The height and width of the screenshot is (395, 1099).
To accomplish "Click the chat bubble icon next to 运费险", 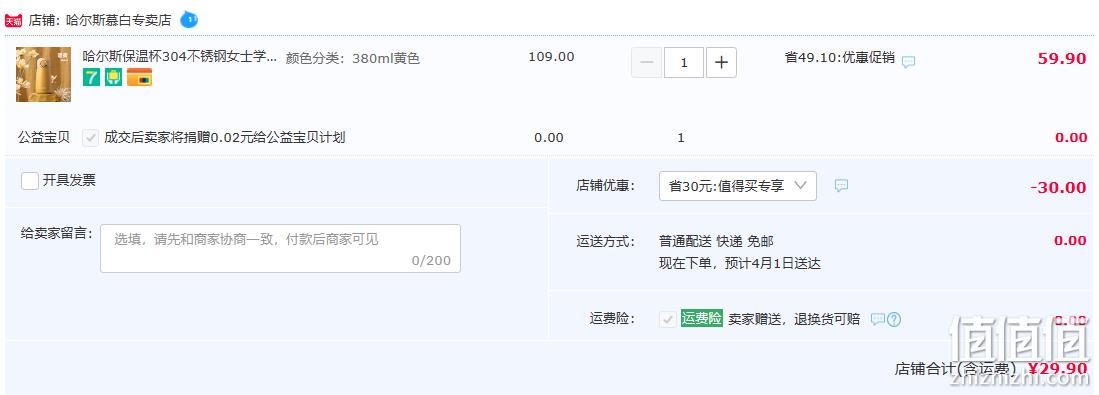I will [878, 319].
